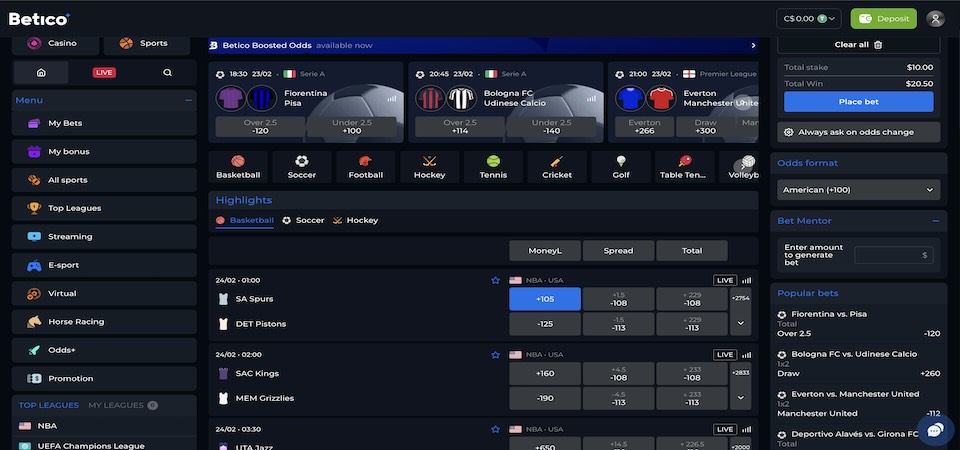Open the LIVE tab in sidebar

click(104, 72)
